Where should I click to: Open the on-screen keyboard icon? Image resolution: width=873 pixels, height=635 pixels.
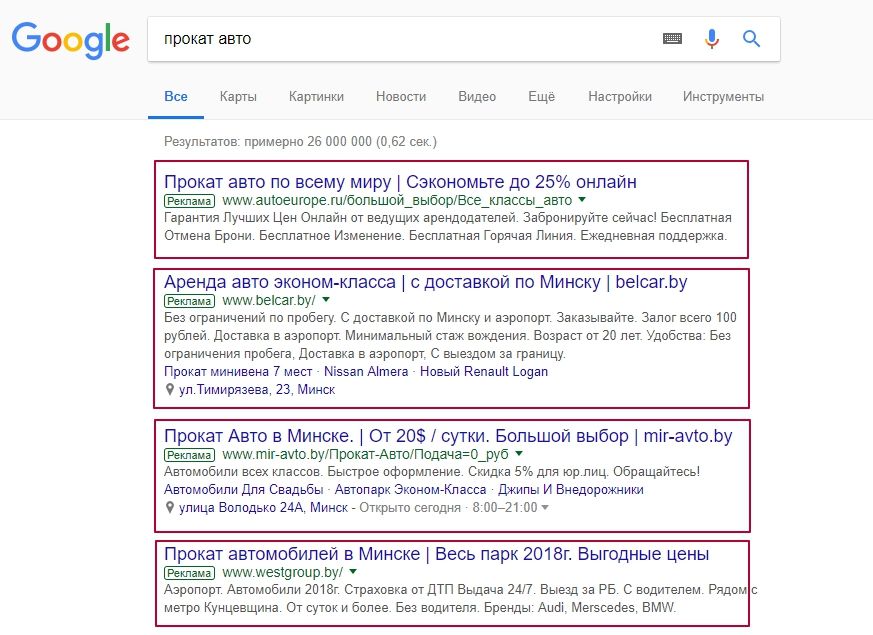673,38
